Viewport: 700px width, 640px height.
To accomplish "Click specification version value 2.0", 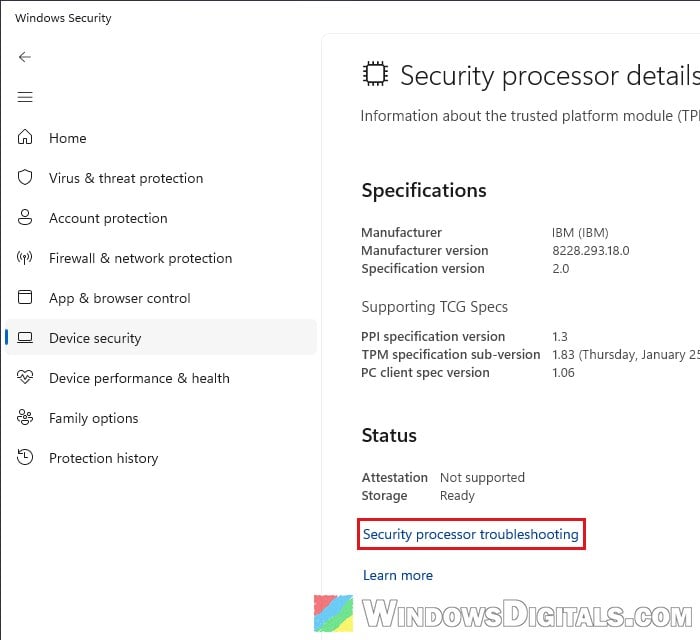I will coord(561,269).
